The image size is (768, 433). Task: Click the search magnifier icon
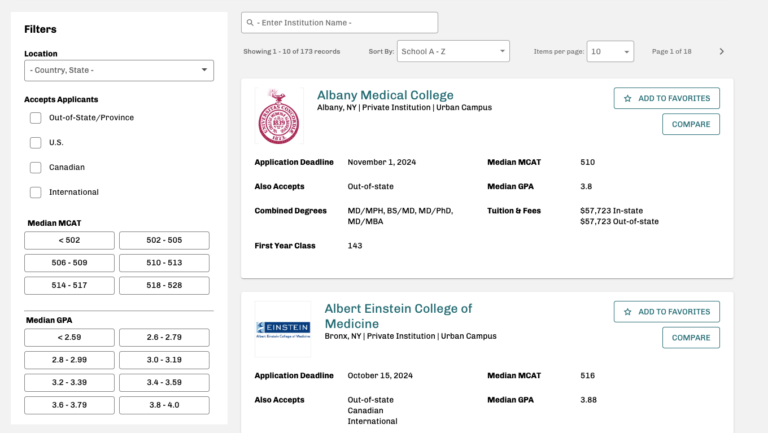tap(250, 23)
